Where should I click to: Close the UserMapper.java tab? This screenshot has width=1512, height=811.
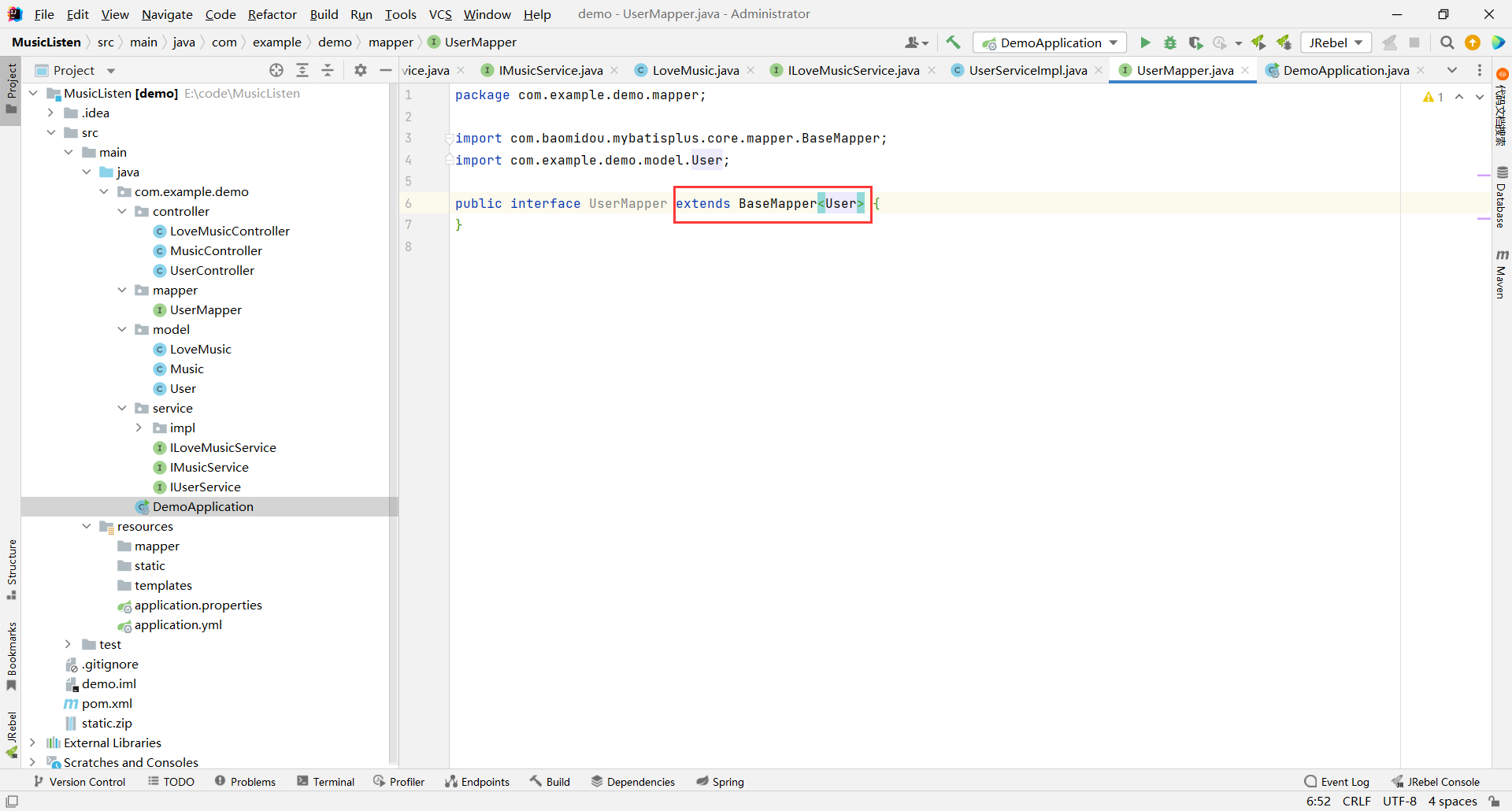[x=1245, y=70]
